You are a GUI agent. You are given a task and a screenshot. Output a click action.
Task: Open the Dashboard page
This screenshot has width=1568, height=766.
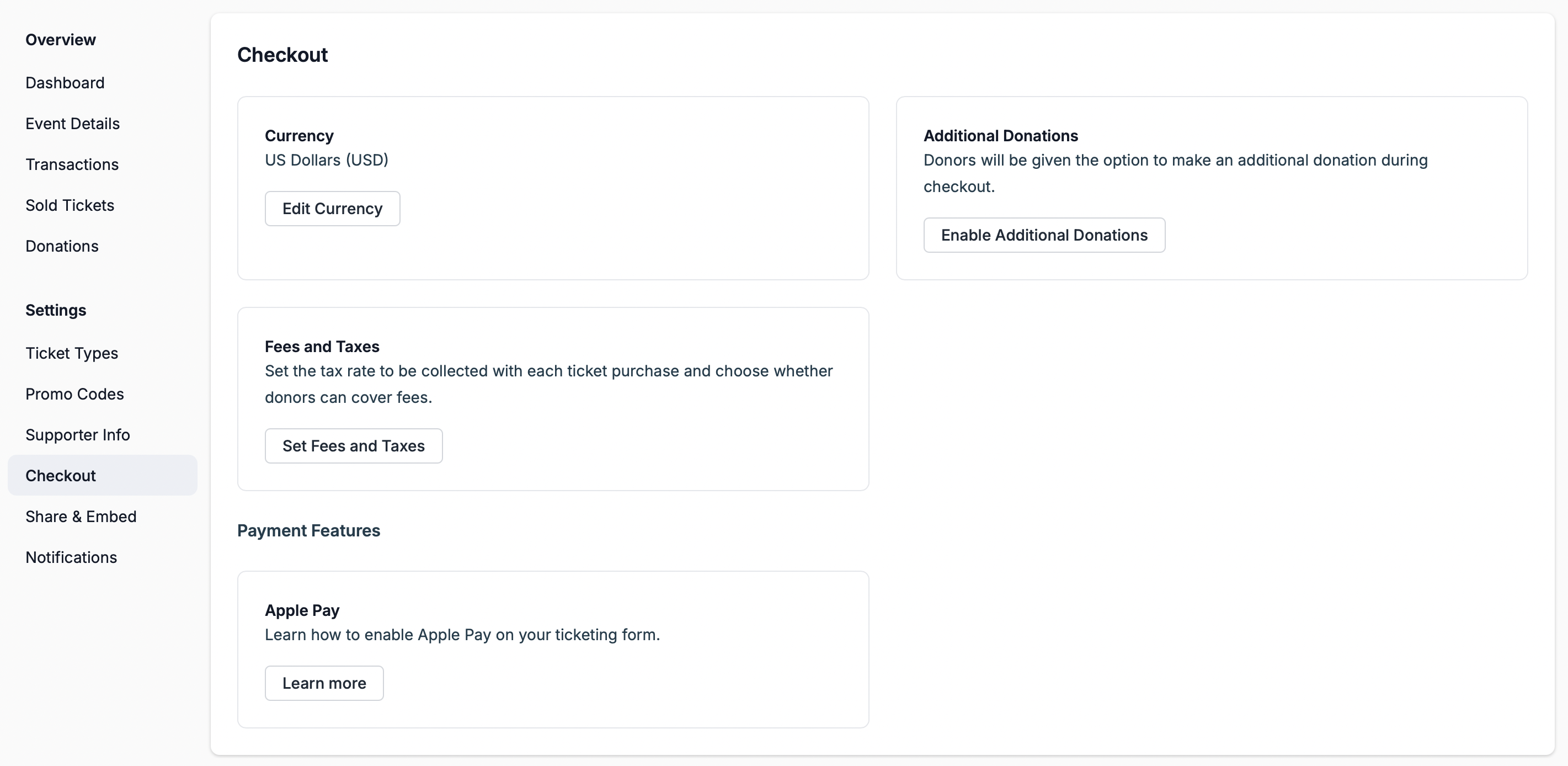65,82
